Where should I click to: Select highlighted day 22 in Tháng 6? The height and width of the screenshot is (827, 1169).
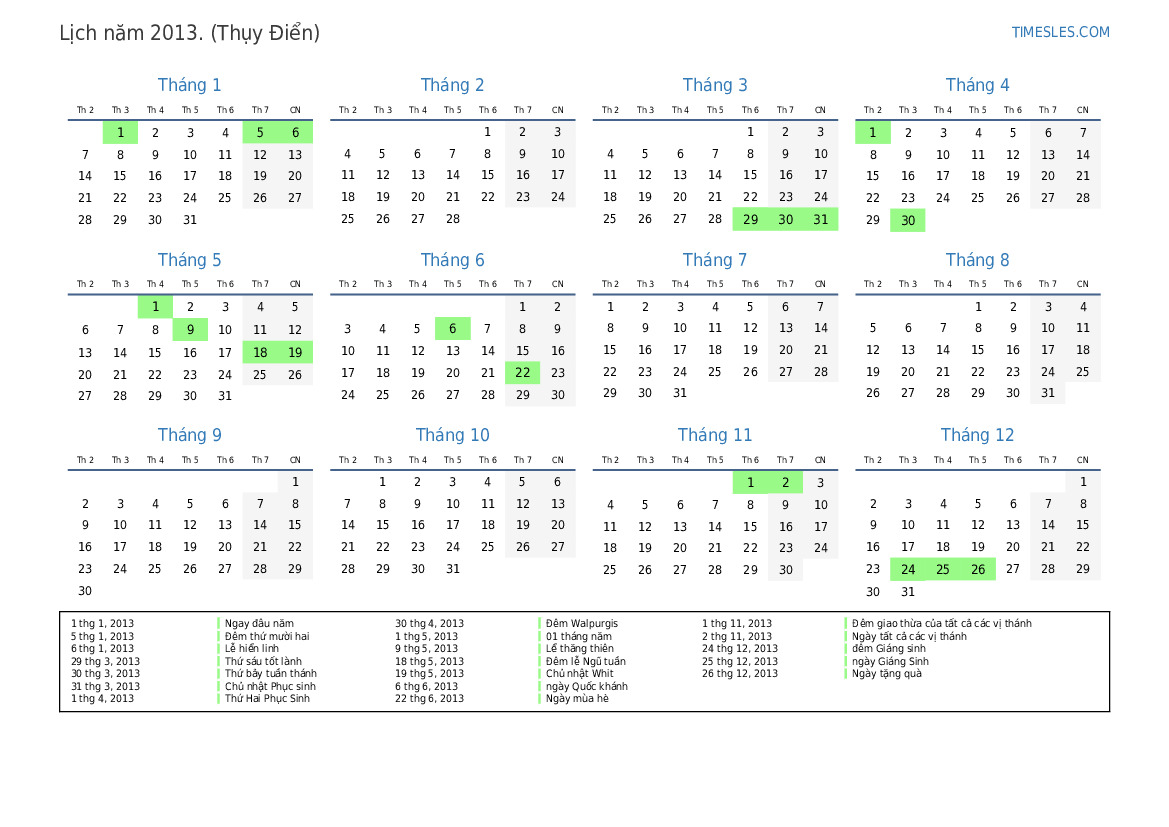522,372
